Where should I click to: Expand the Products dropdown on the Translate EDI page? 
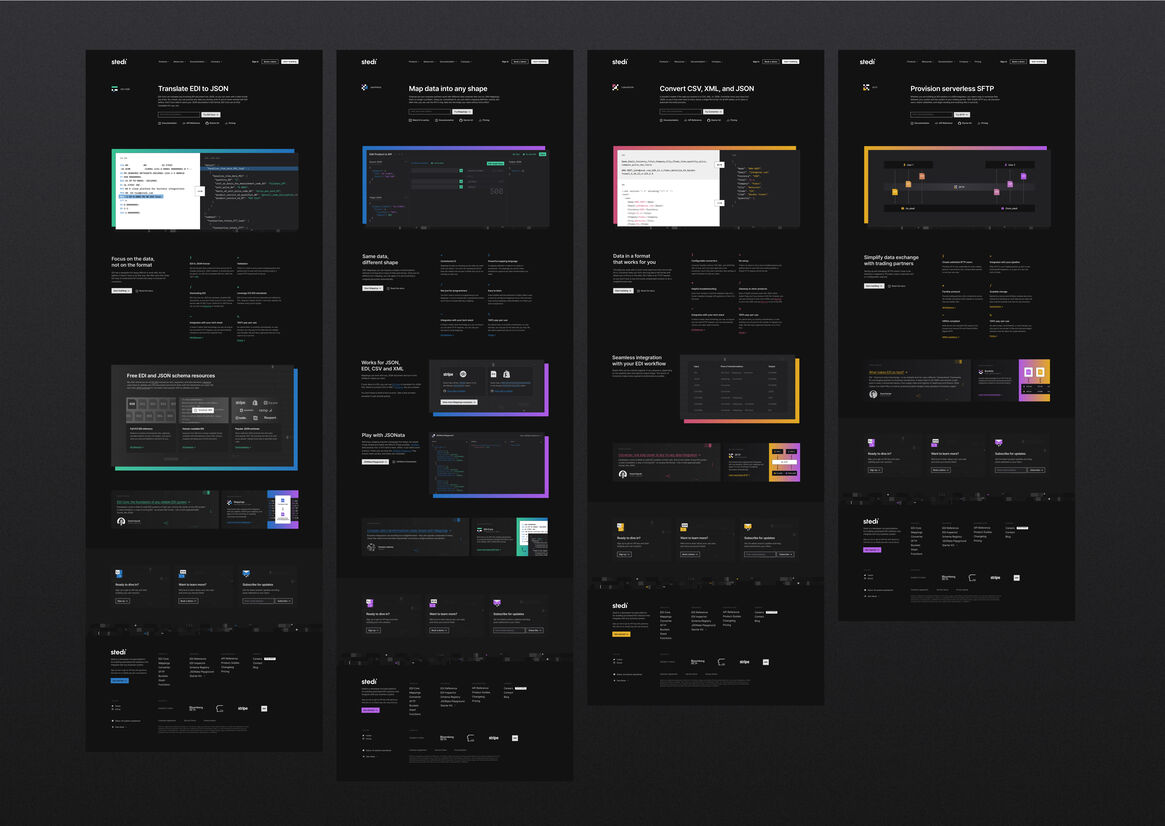click(163, 61)
